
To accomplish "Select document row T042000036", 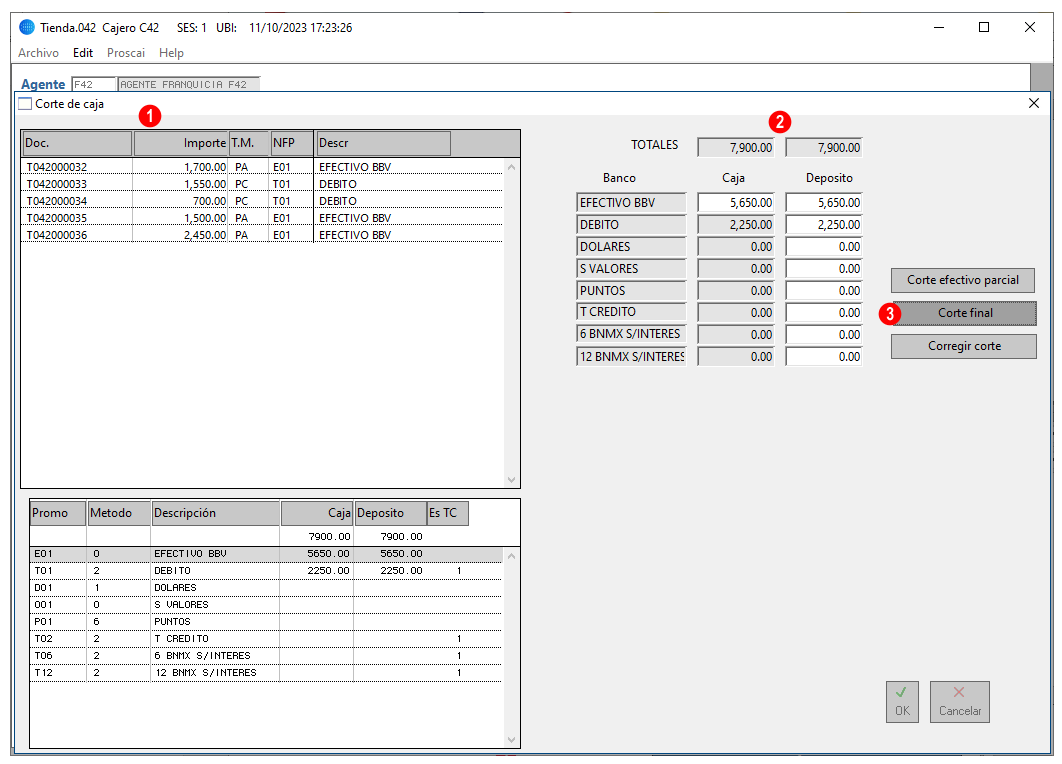I will [264, 234].
